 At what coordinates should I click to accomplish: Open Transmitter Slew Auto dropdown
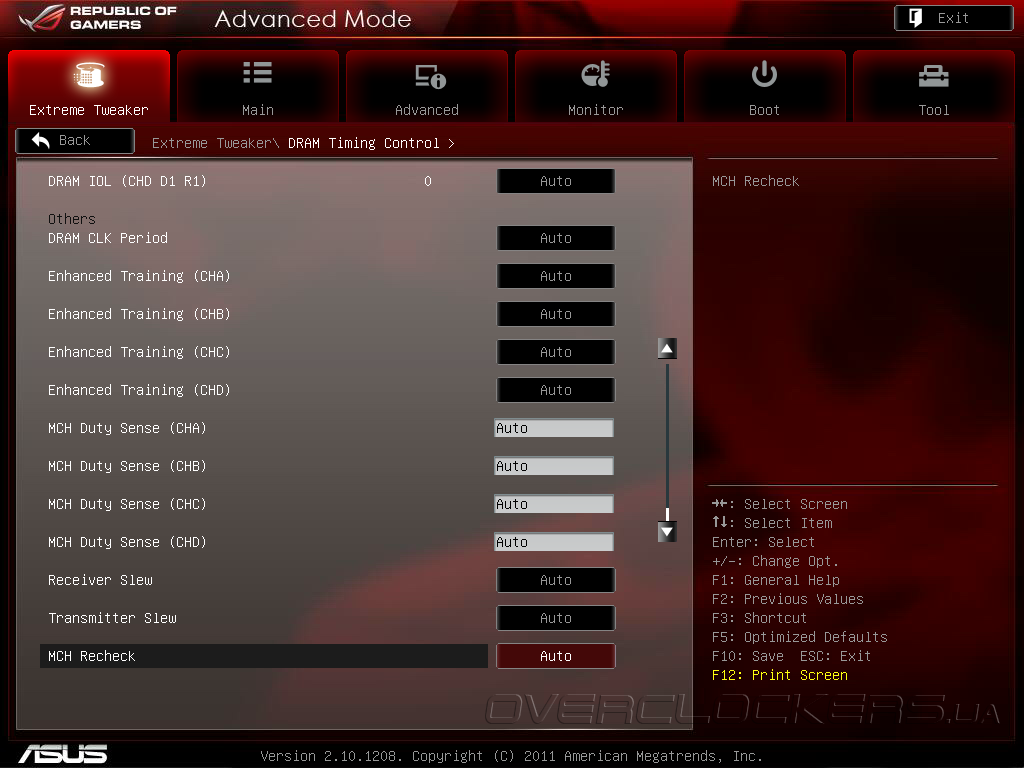[x=556, y=617]
